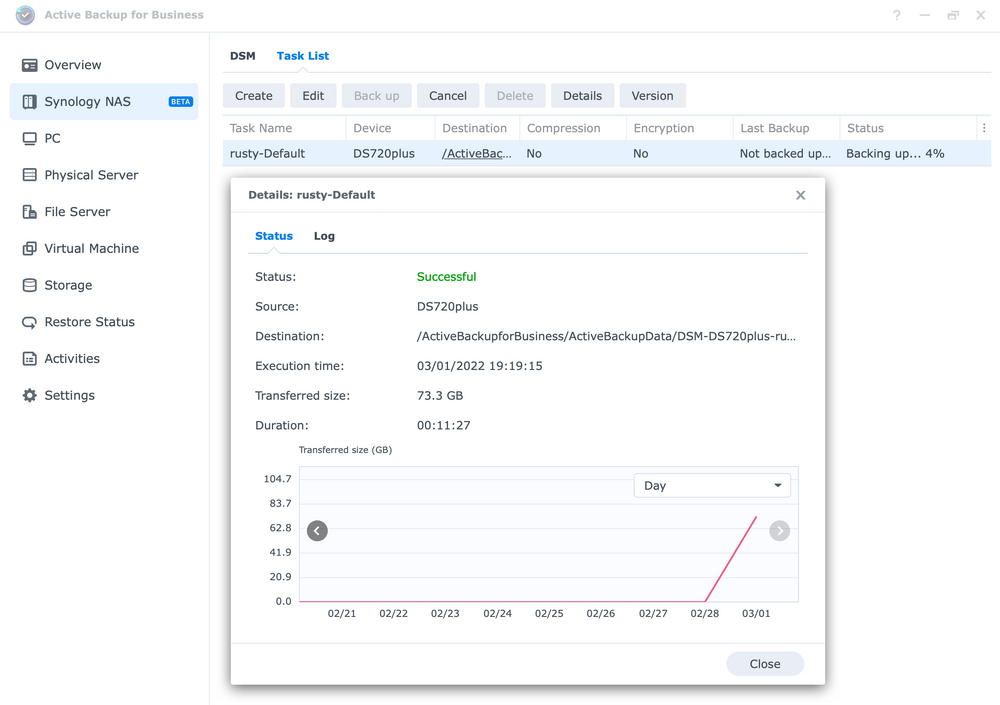1000x705 pixels.
Task: Sort by Last Backup column header
Action: click(x=786, y=128)
